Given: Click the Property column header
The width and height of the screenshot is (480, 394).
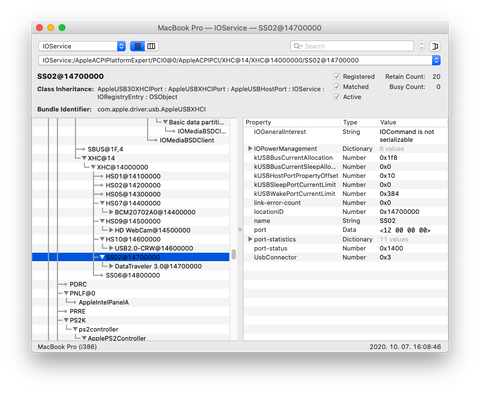Looking at the screenshot, I should [258, 122].
